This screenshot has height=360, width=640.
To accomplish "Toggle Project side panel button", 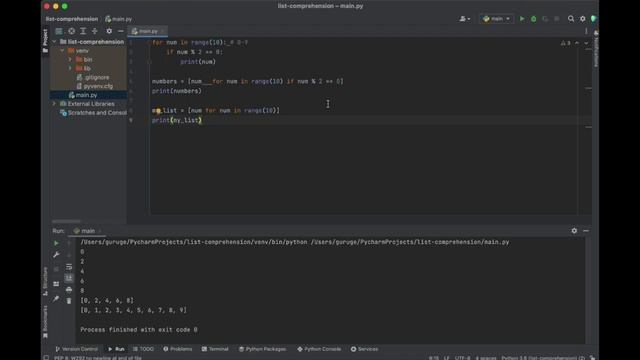I will click(45, 40).
